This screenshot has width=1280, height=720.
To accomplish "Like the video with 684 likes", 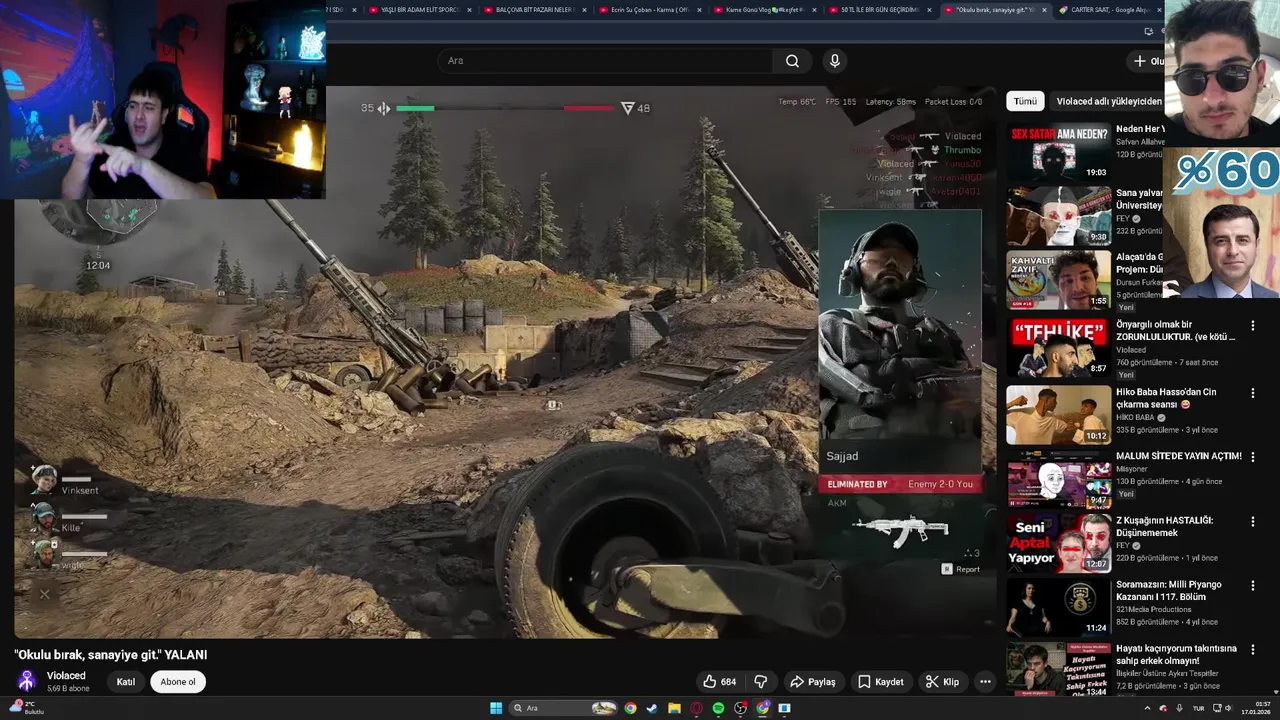I will point(720,682).
